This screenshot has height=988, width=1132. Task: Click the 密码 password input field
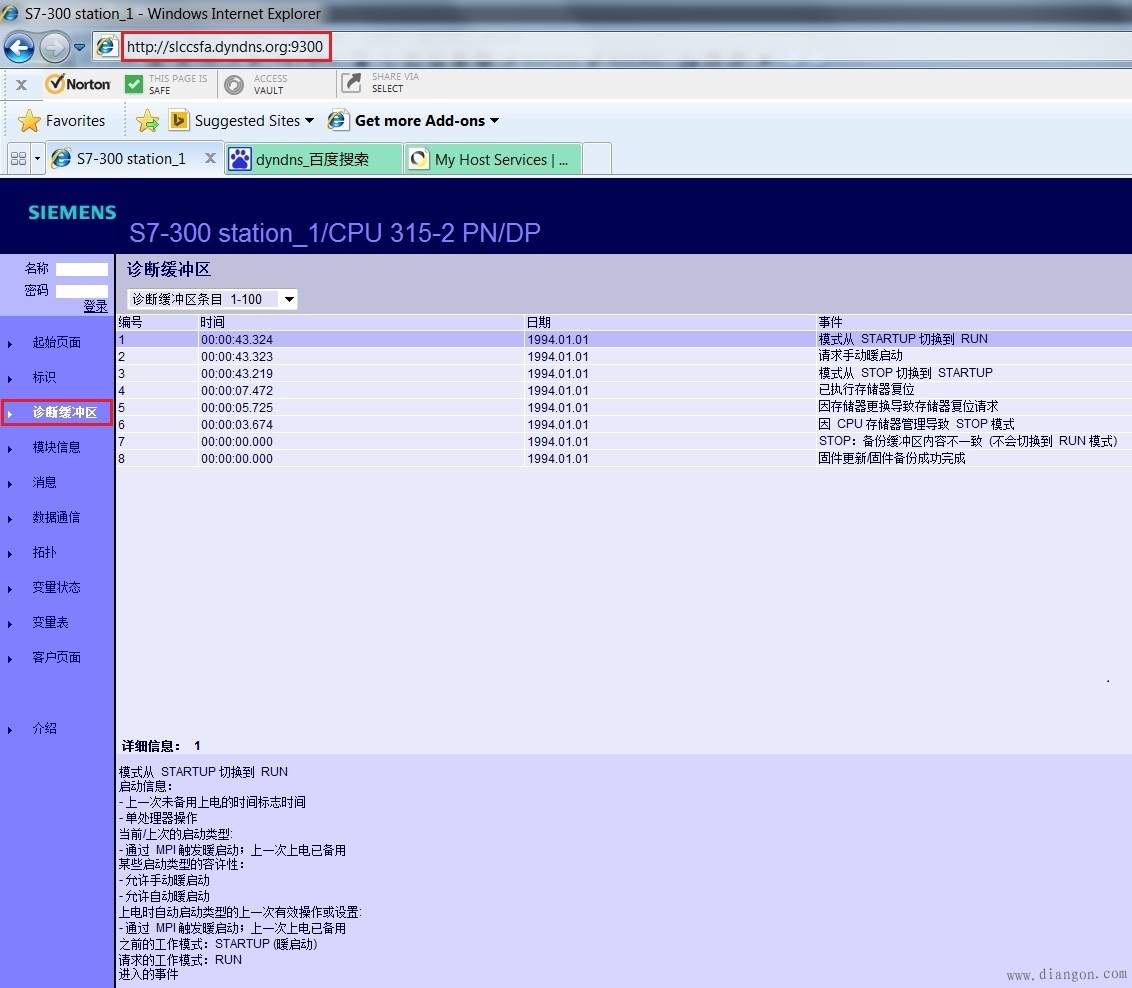82,292
